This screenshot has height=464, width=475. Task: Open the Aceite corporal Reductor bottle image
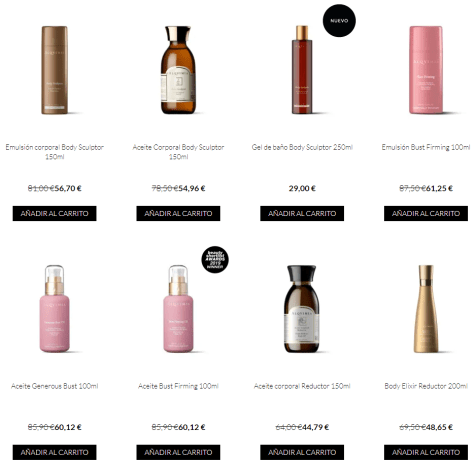click(x=302, y=309)
